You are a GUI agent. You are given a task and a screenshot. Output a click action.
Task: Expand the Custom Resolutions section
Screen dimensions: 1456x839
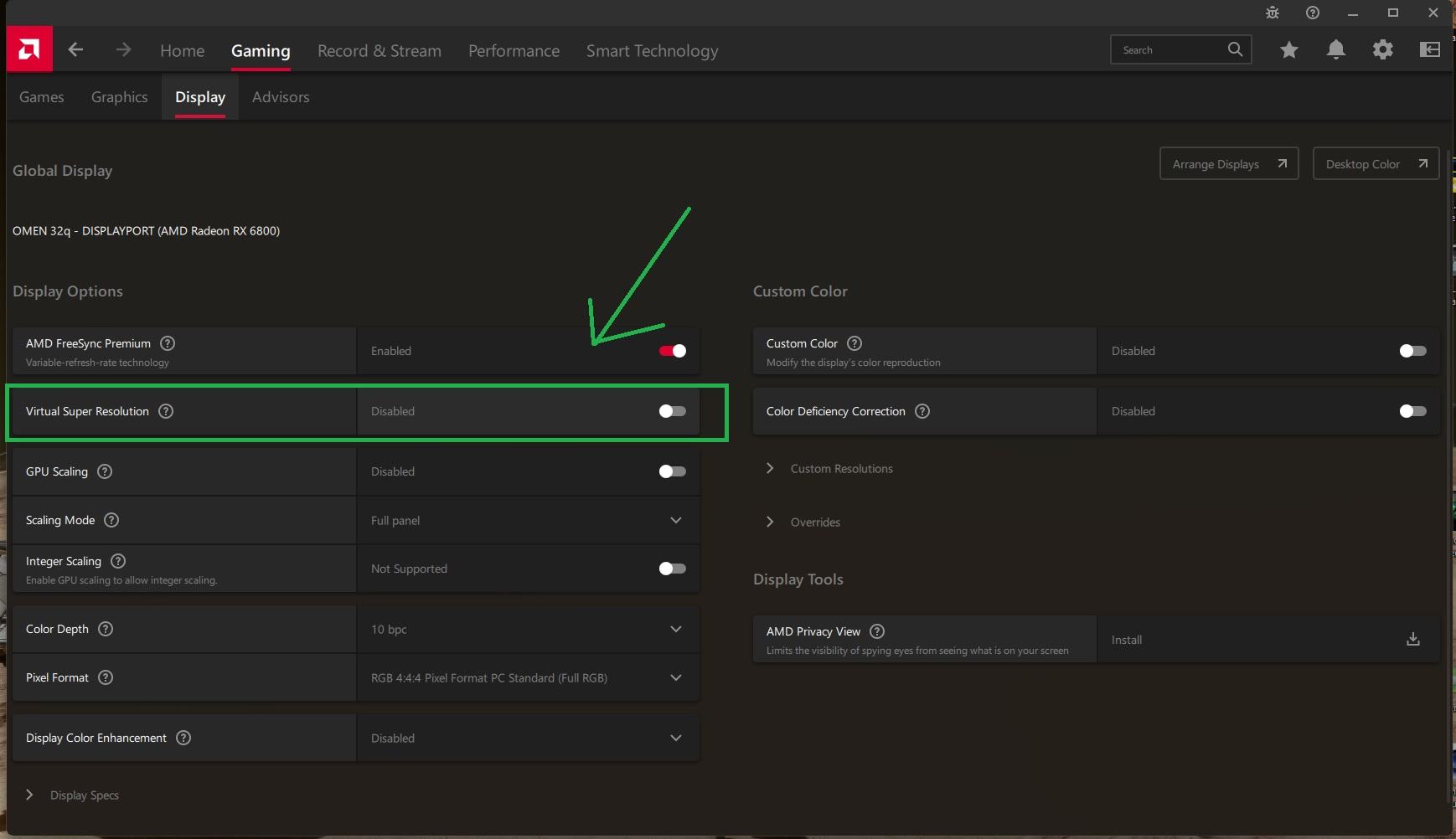coord(829,468)
